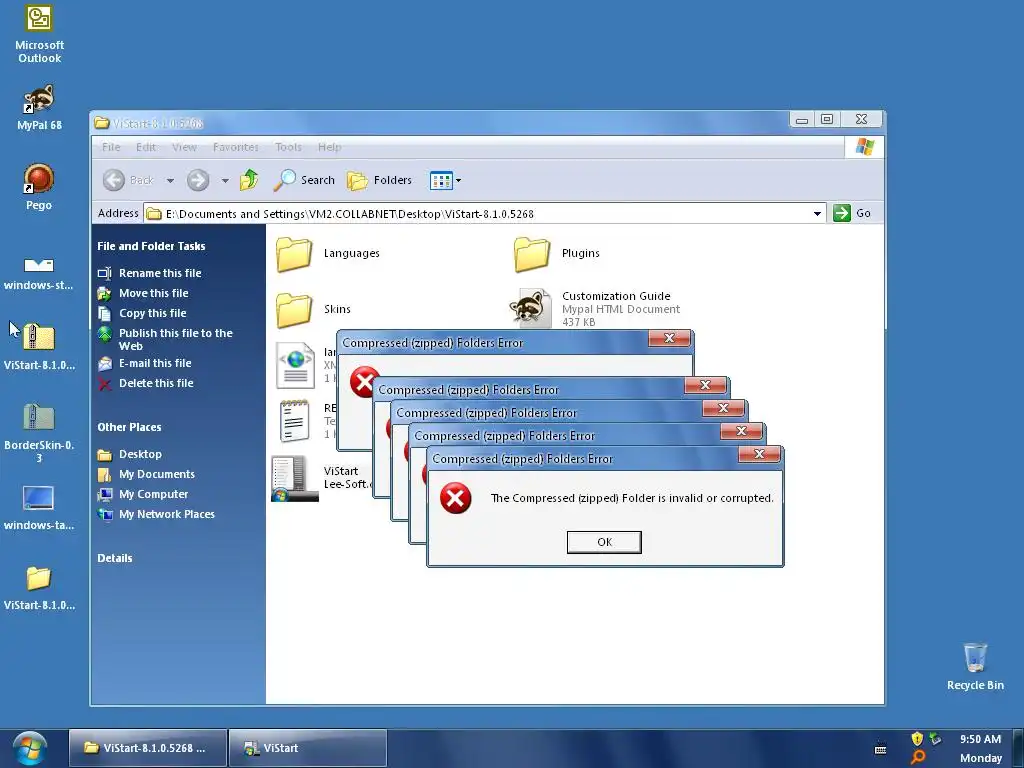Expand the Forward history dropdown arrow
Viewport: 1024px width, 768px height.
(x=225, y=180)
